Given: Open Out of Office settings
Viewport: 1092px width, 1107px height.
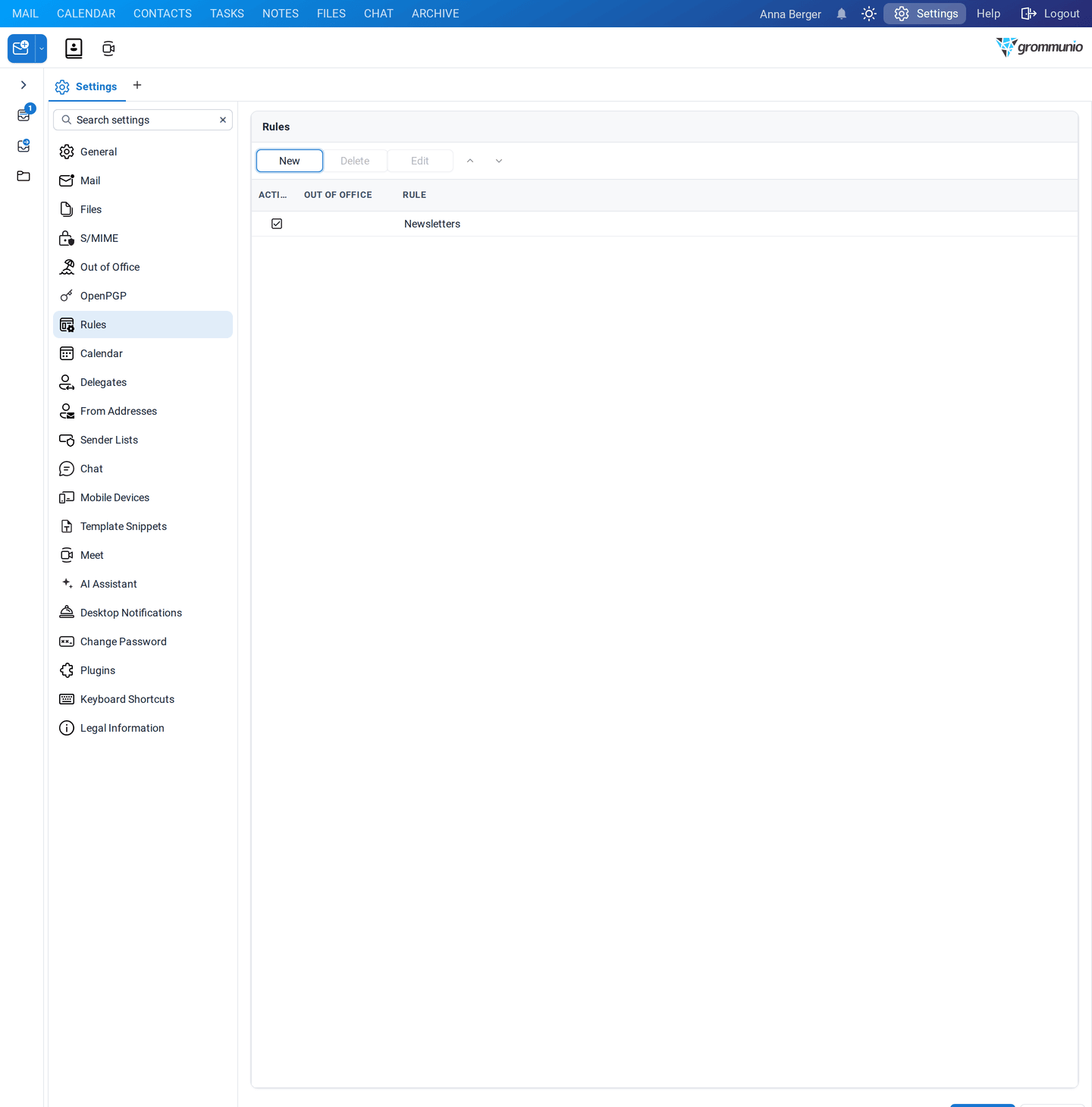Looking at the screenshot, I should click(143, 267).
